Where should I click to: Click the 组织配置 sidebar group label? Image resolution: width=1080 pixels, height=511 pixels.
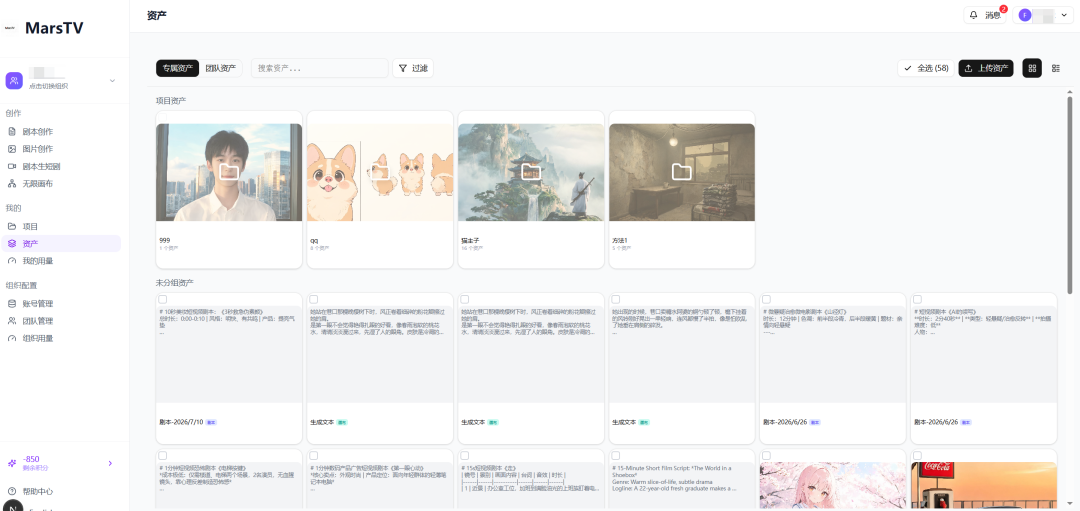(x=21, y=285)
